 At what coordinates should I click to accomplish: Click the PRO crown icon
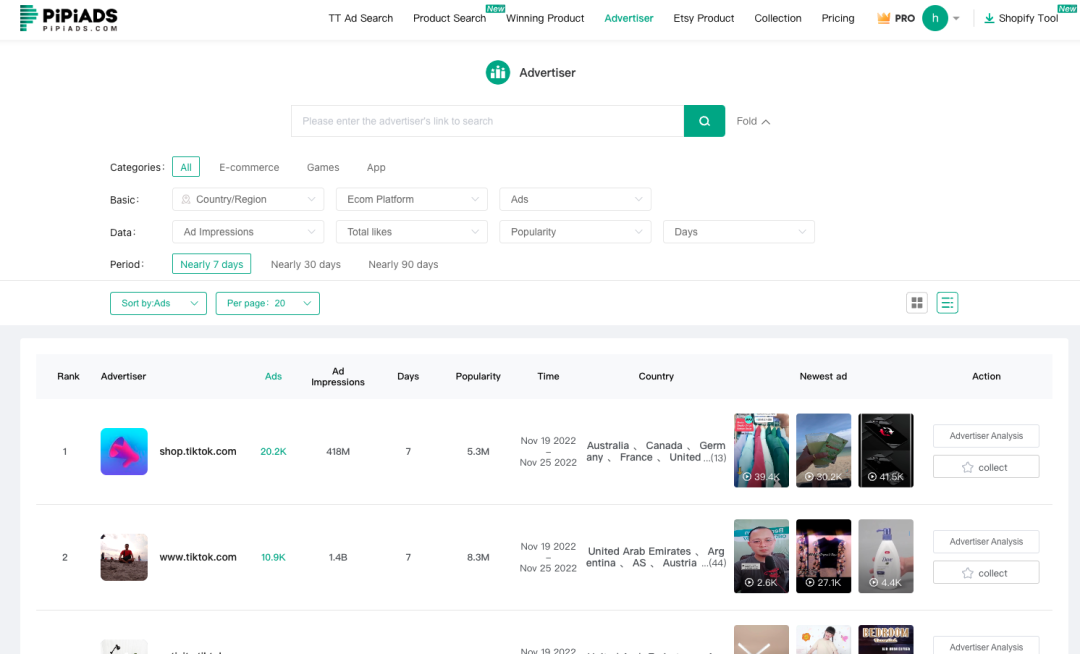[884, 17]
